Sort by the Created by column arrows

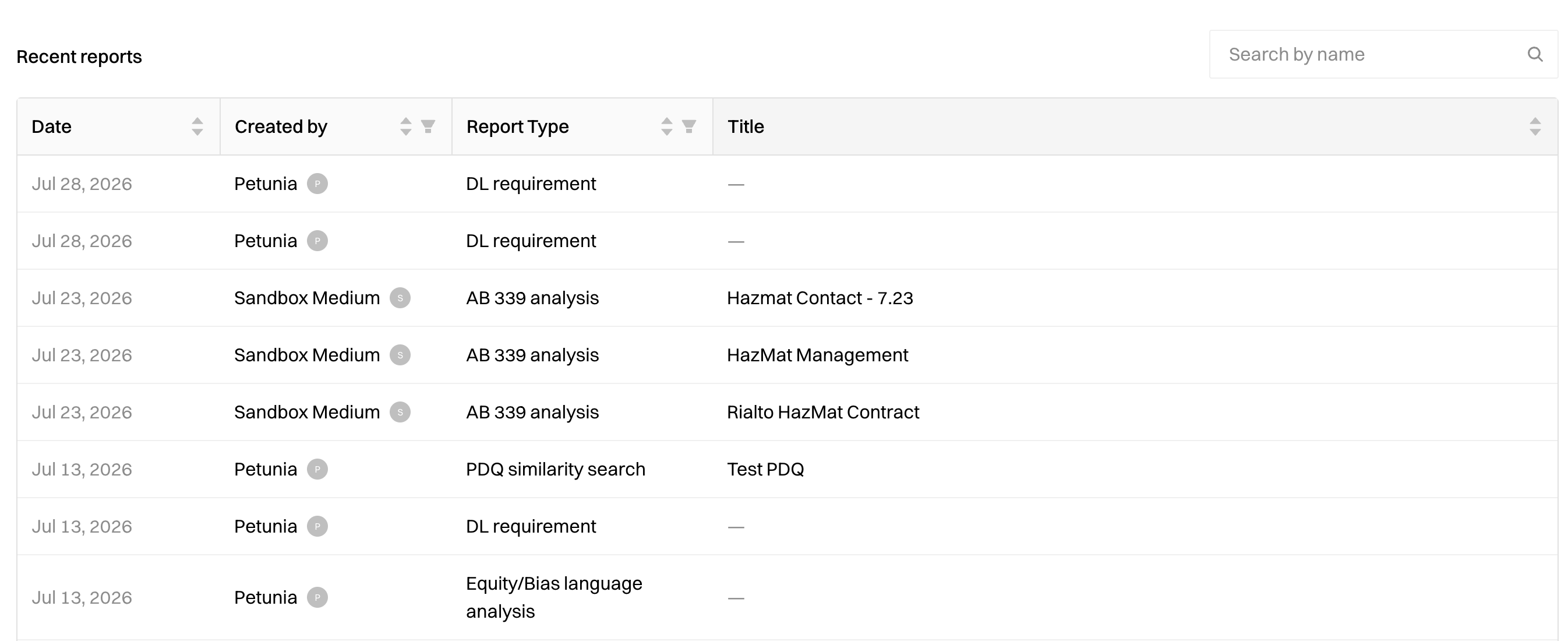coord(406,126)
